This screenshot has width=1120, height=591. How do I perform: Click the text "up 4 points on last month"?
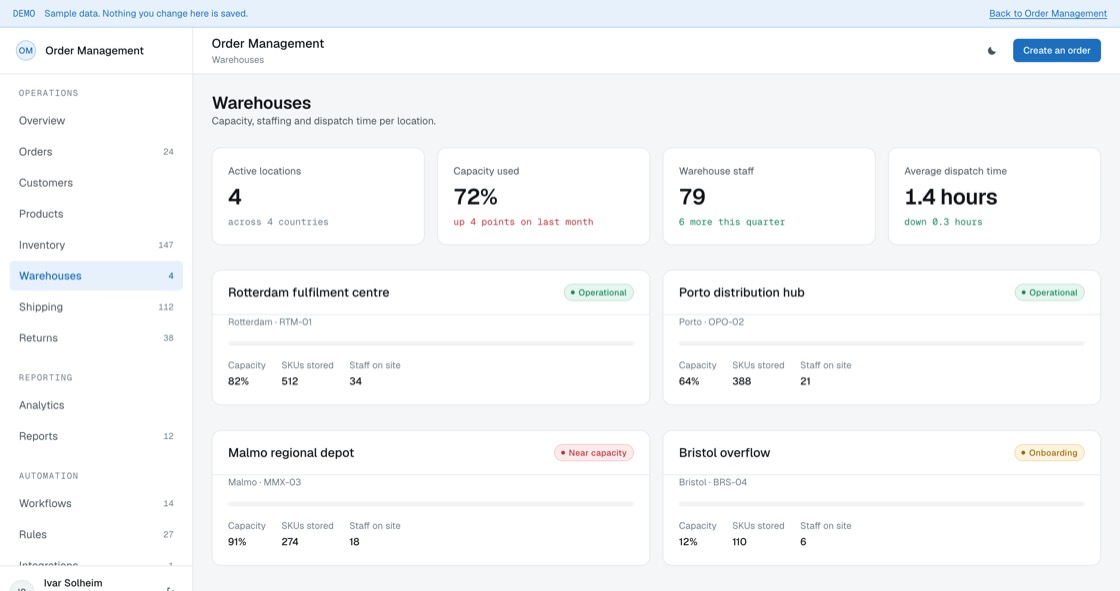point(524,222)
